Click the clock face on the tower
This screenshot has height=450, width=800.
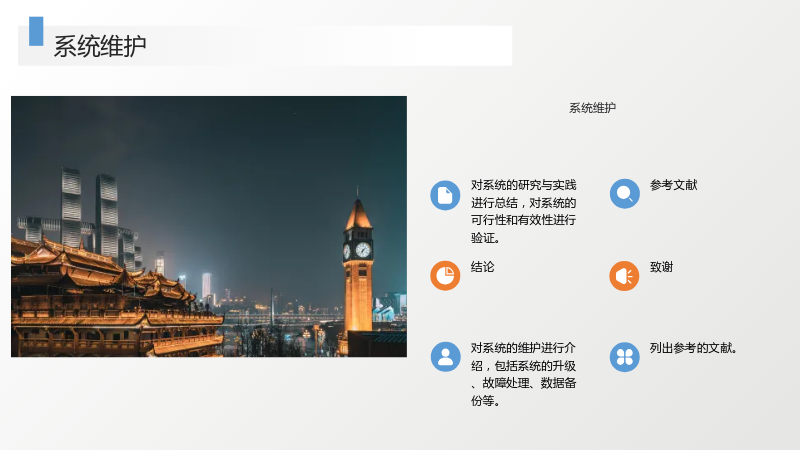(x=363, y=250)
